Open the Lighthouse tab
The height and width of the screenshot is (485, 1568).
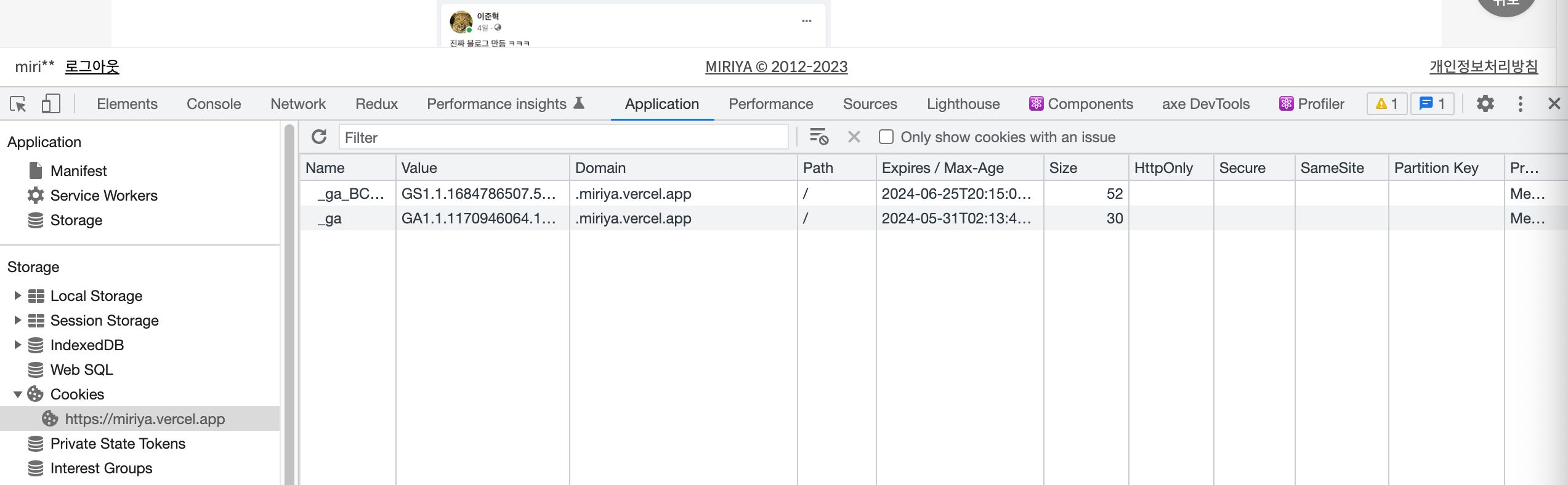[x=963, y=103]
